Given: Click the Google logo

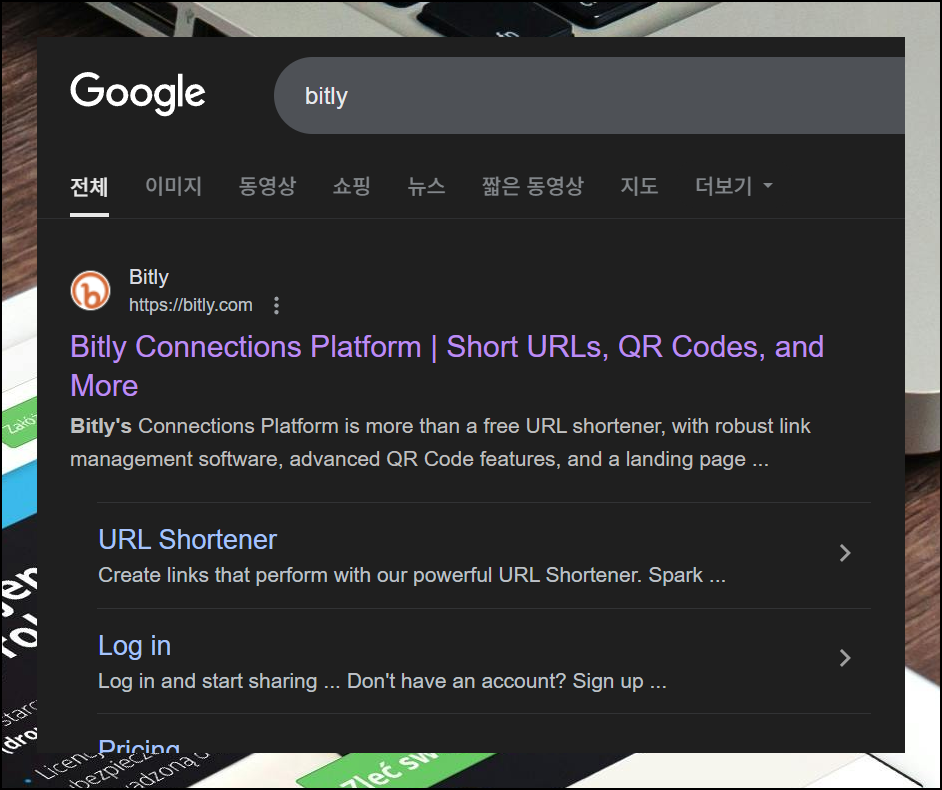Looking at the screenshot, I should [138, 93].
